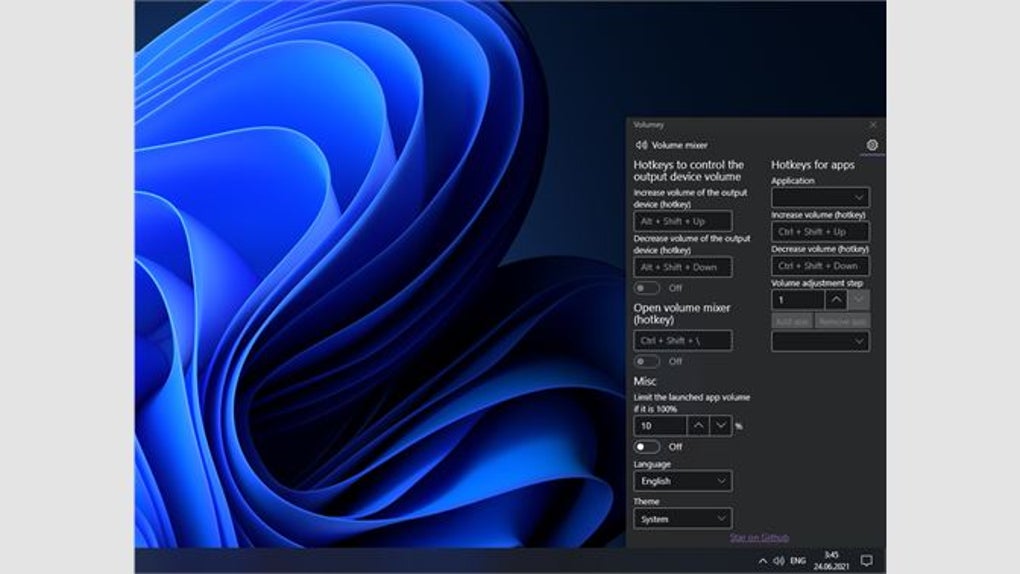Click the 'Hotkeys for apps' heading
The width and height of the screenshot is (1020, 574).
[x=812, y=165]
